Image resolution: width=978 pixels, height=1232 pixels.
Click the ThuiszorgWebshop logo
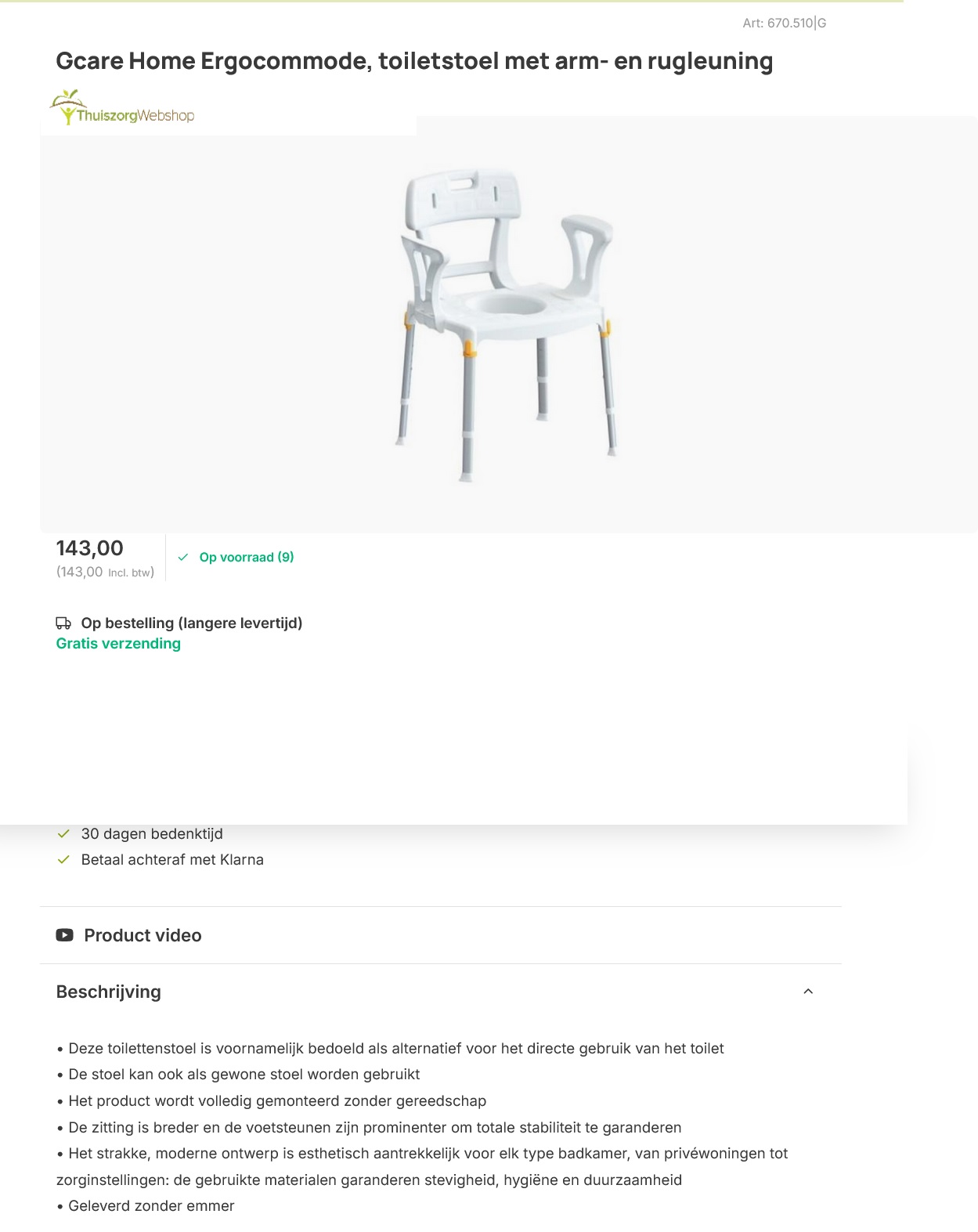coord(123,109)
